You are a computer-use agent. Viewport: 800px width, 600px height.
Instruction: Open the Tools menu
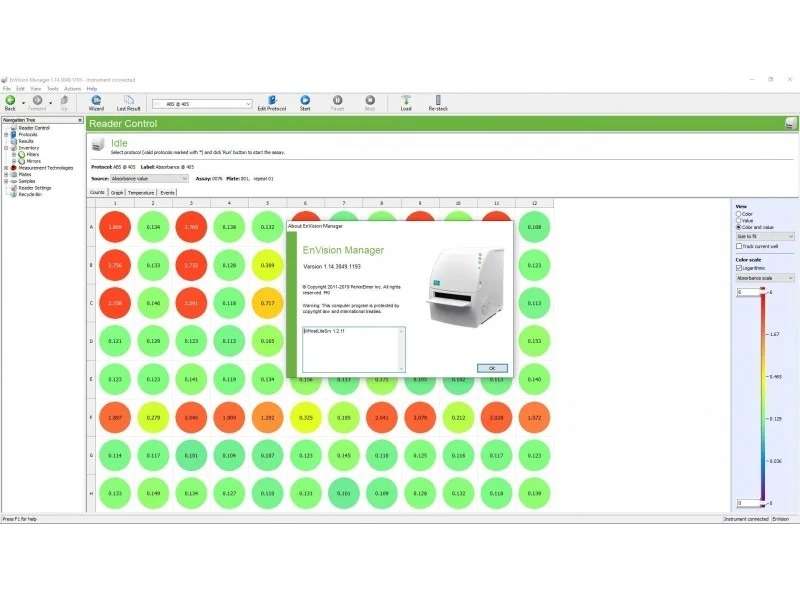point(52,88)
